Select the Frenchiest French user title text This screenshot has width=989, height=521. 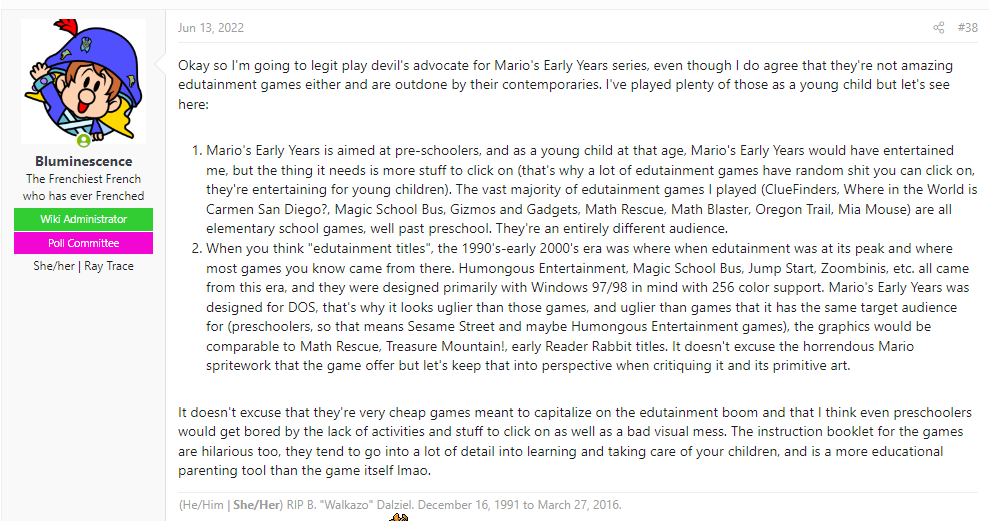tap(83, 187)
